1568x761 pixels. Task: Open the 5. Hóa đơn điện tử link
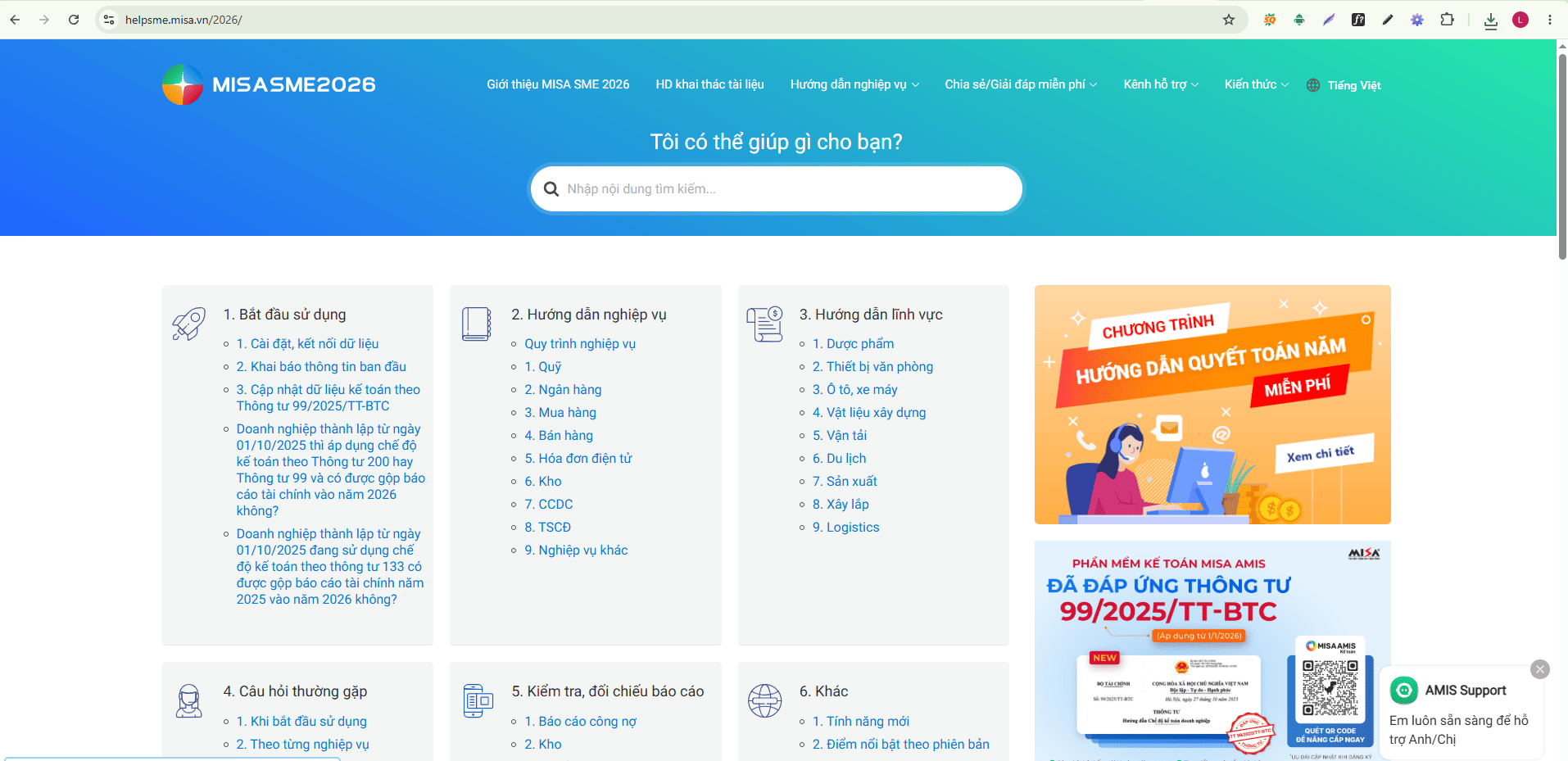(578, 459)
